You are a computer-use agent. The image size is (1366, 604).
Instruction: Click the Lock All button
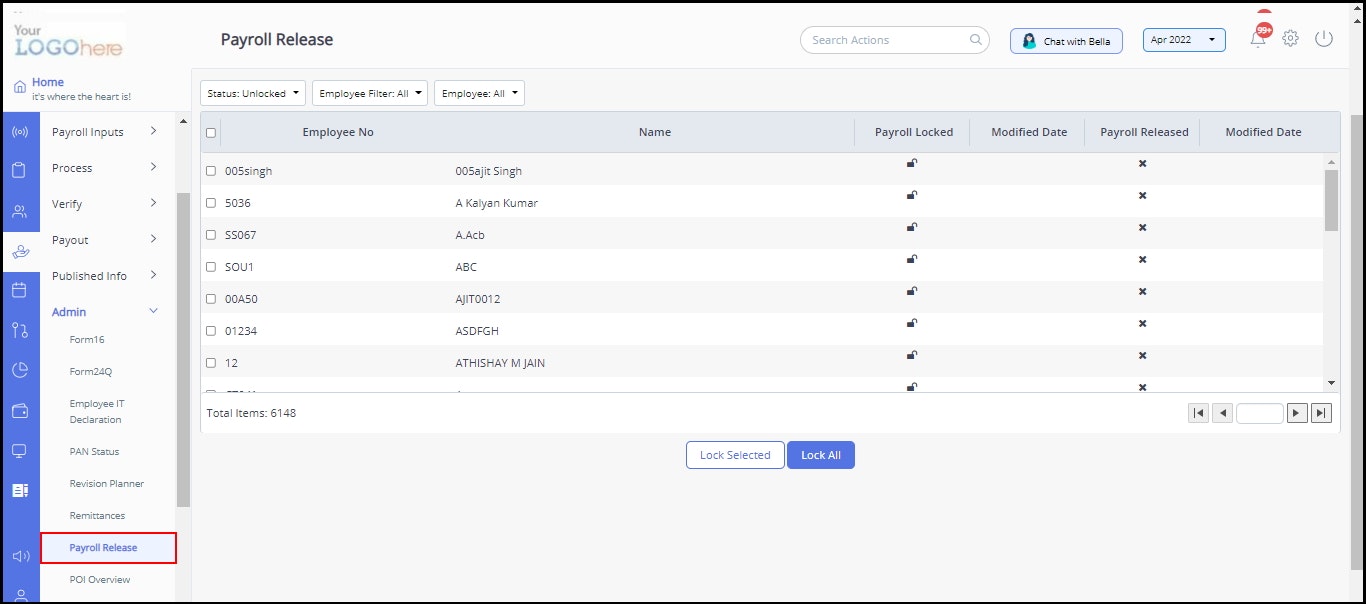821,455
